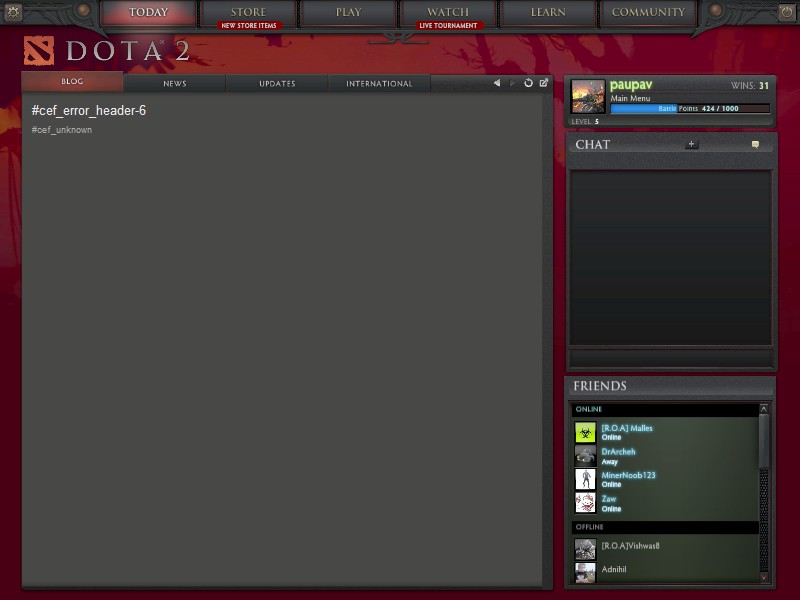Select [R.O.A] Malles biohazard avatar
The height and width of the screenshot is (600, 800).
(x=585, y=432)
